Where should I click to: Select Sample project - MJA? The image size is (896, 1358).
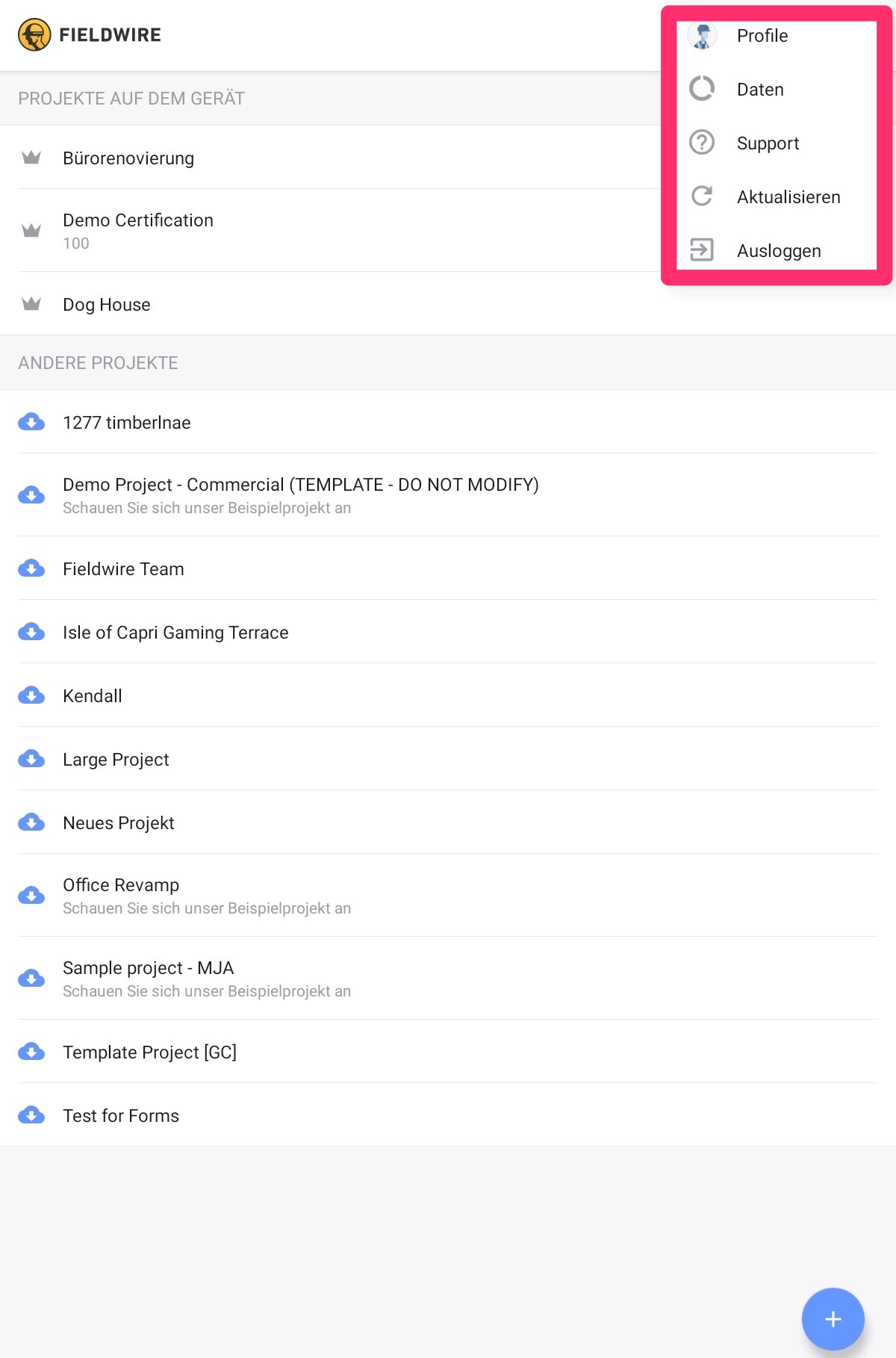pyautogui.click(x=448, y=978)
